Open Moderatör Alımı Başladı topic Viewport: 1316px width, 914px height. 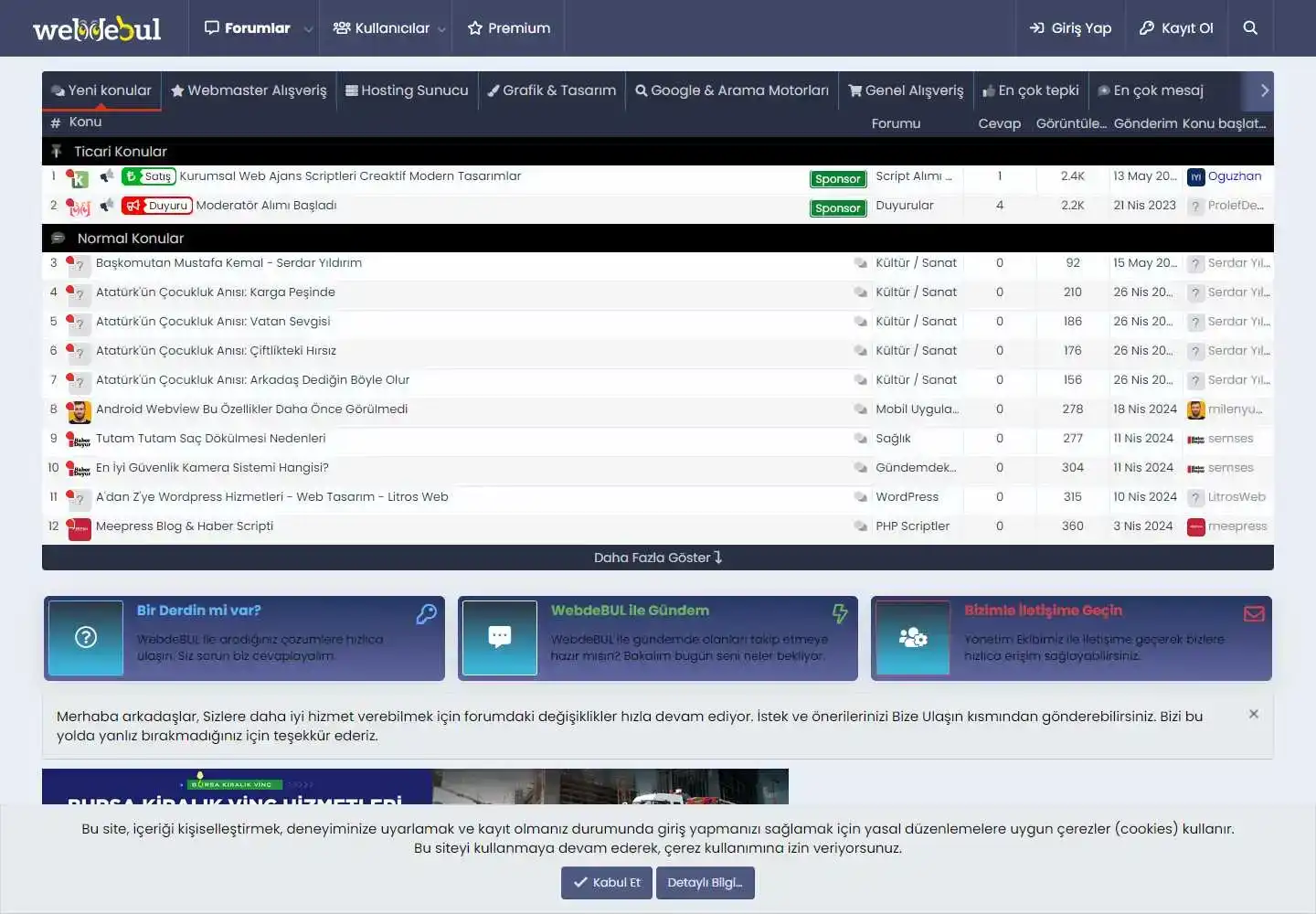[266, 206]
